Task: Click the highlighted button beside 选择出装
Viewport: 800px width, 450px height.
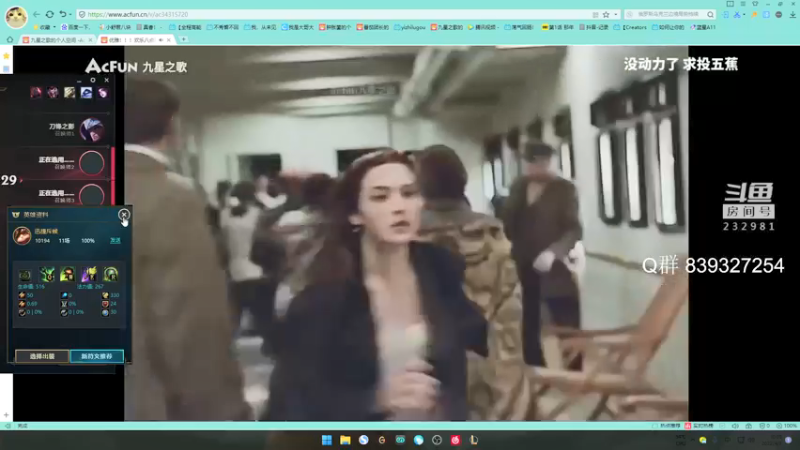Action: tap(96, 356)
